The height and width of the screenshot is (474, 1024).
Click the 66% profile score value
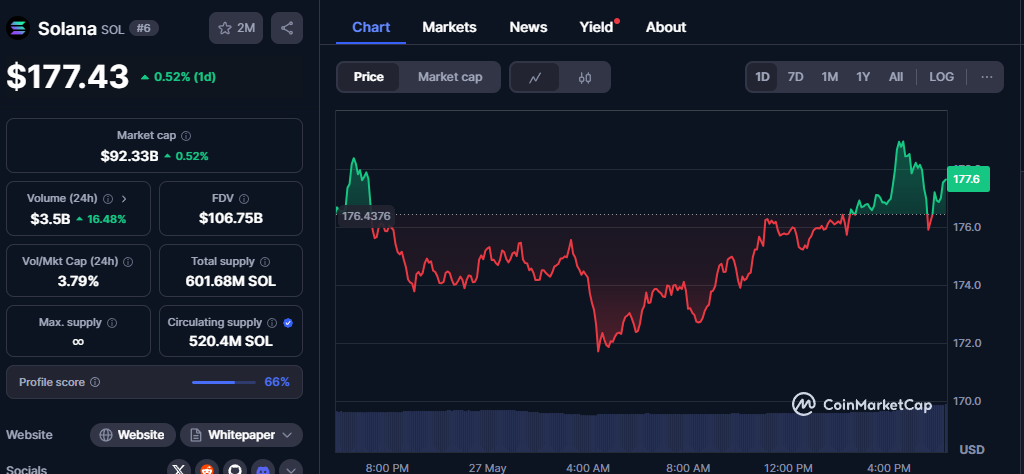(277, 382)
